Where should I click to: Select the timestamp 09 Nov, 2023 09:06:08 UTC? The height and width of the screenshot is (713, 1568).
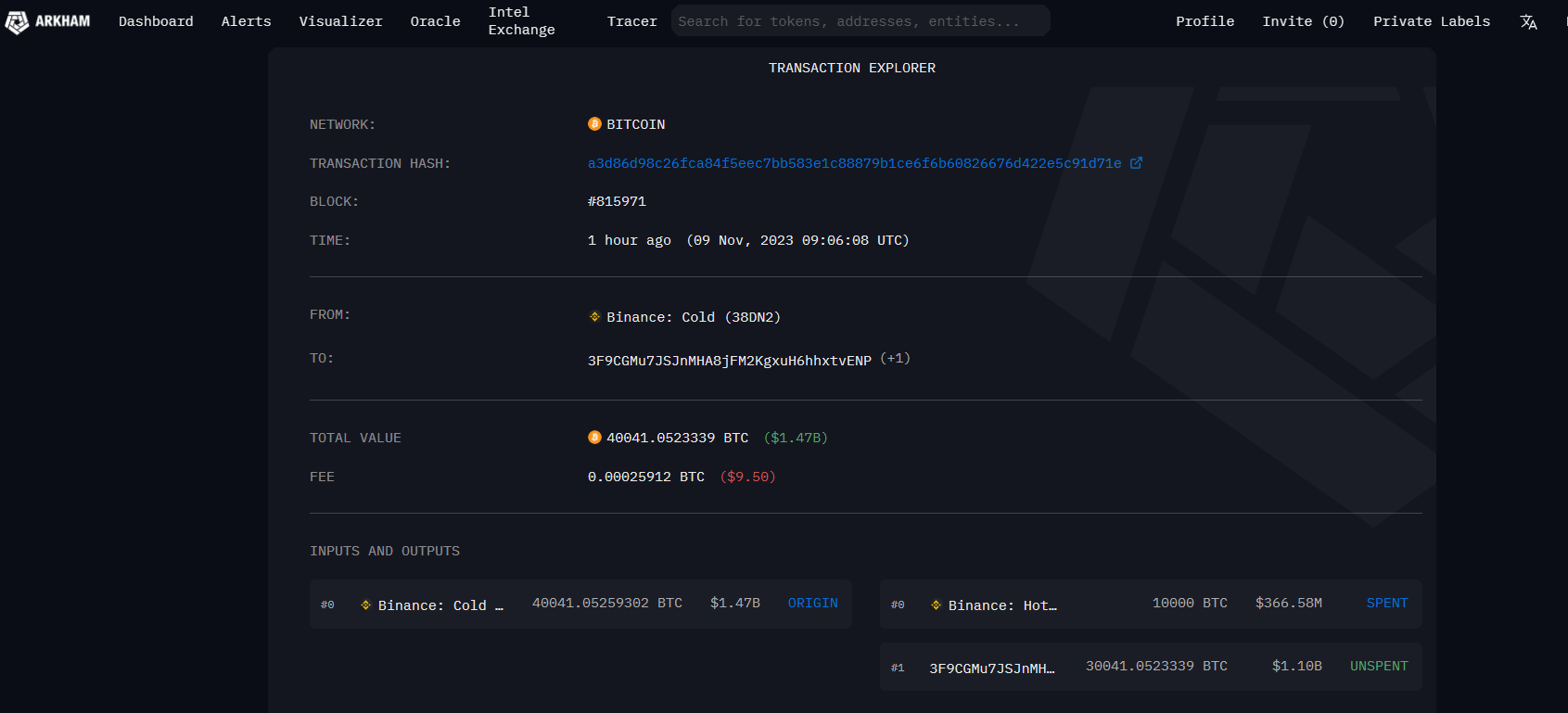coord(797,240)
